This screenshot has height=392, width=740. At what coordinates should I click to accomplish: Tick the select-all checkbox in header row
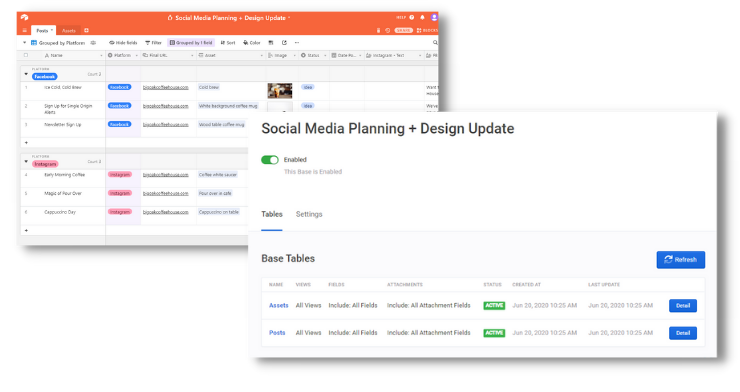point(26,55)
